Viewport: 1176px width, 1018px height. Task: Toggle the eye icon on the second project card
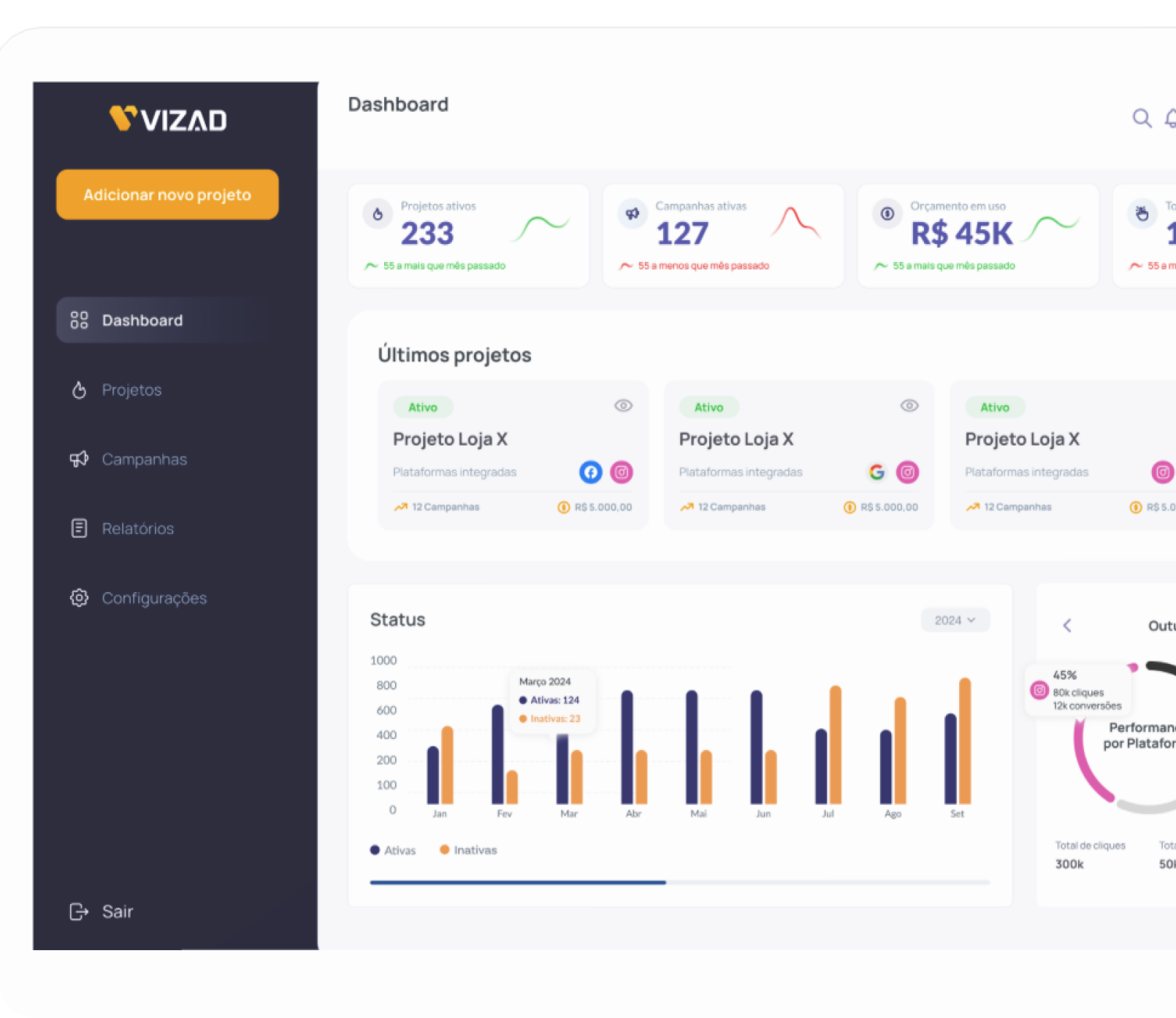[909, 405]
